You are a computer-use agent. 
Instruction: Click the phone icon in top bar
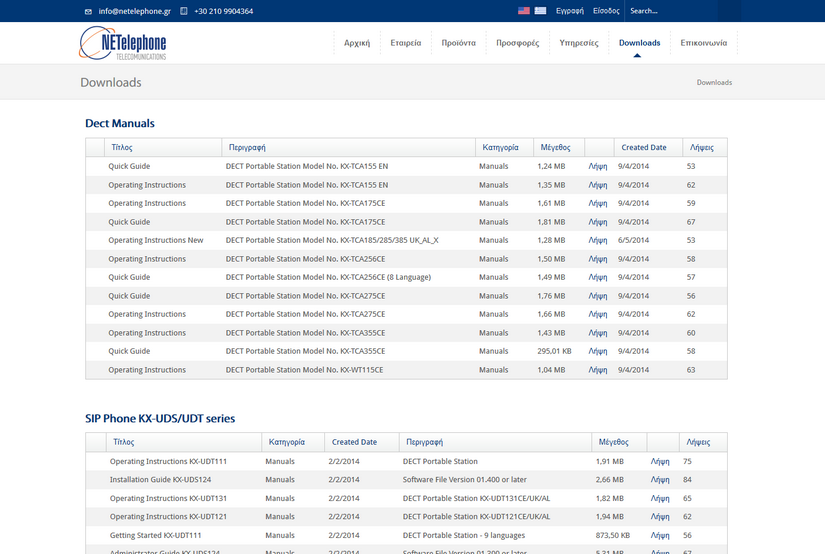coord(183,11)
